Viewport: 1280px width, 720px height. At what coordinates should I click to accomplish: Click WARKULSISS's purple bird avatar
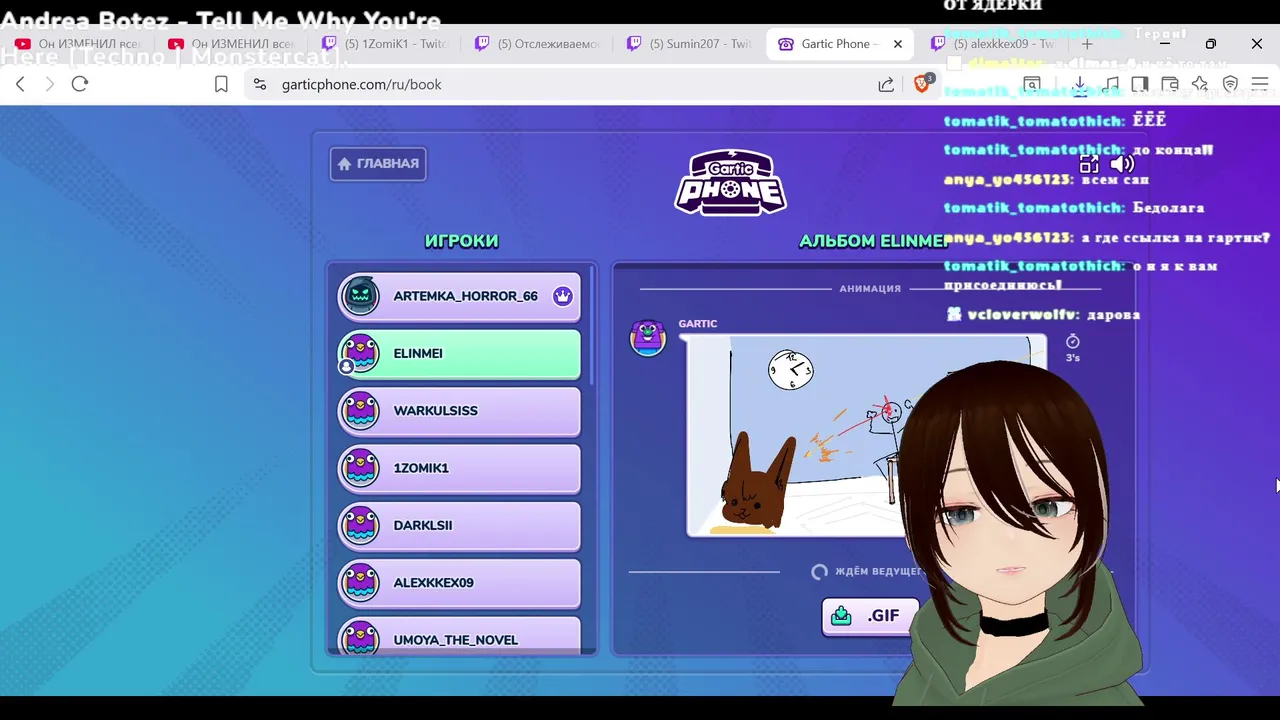[x=360, y=411]
